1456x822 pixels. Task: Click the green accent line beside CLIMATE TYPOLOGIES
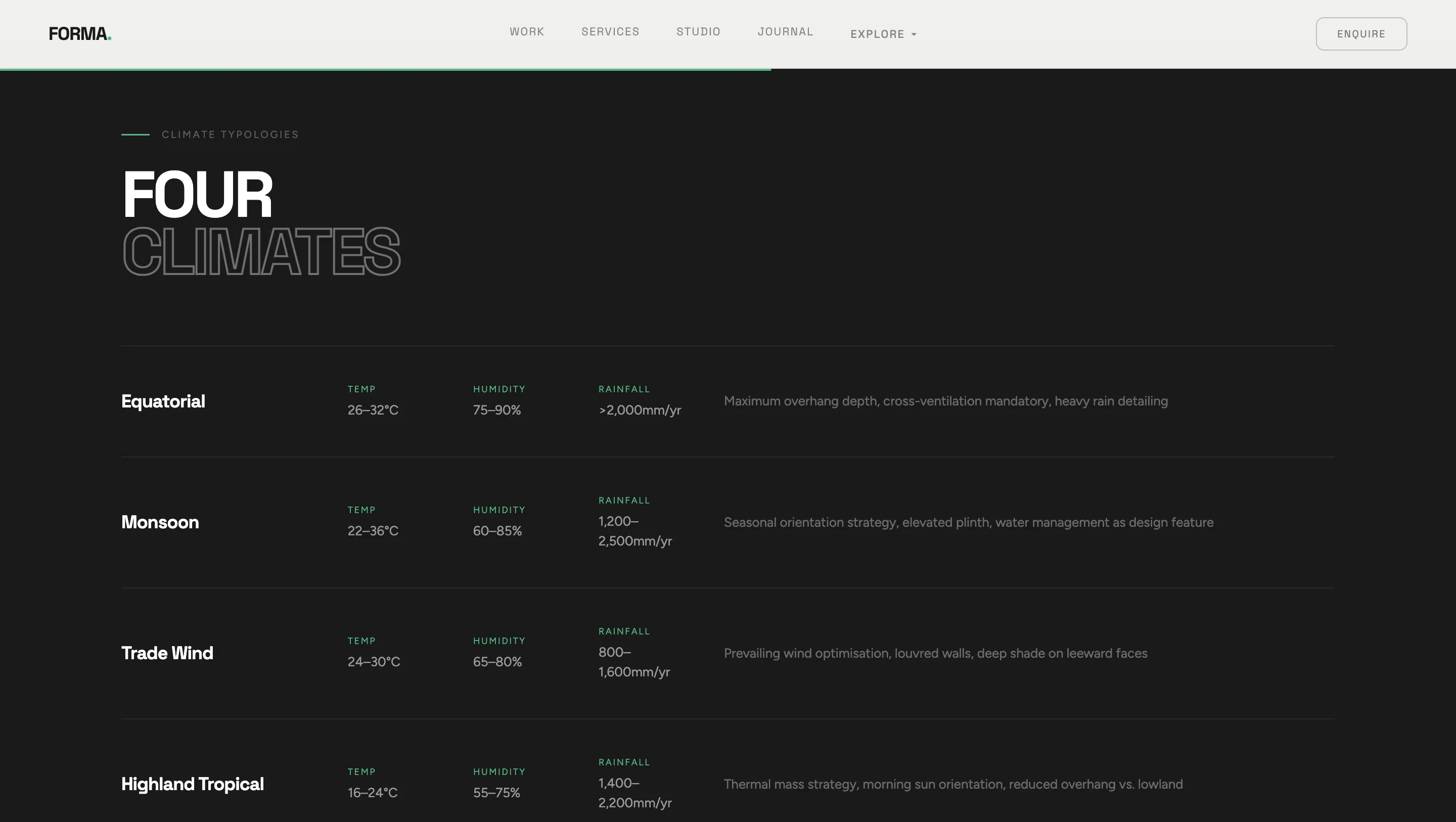pos(135,134)
